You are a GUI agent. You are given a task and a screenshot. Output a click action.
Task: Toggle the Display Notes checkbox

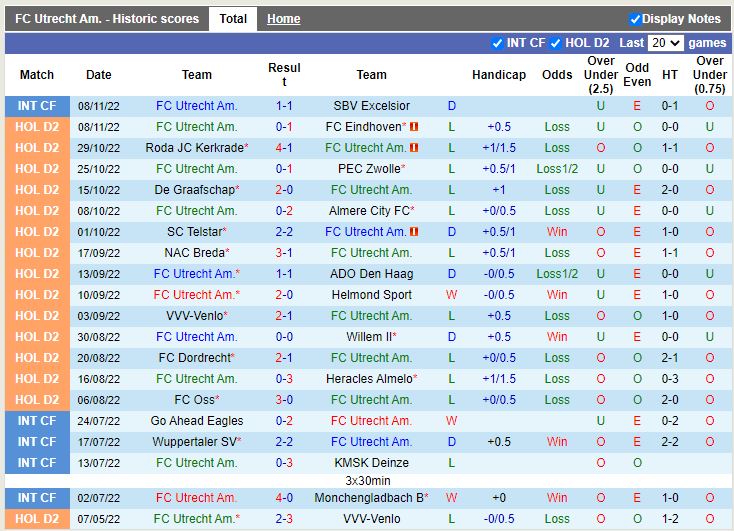tap(635, 19)
